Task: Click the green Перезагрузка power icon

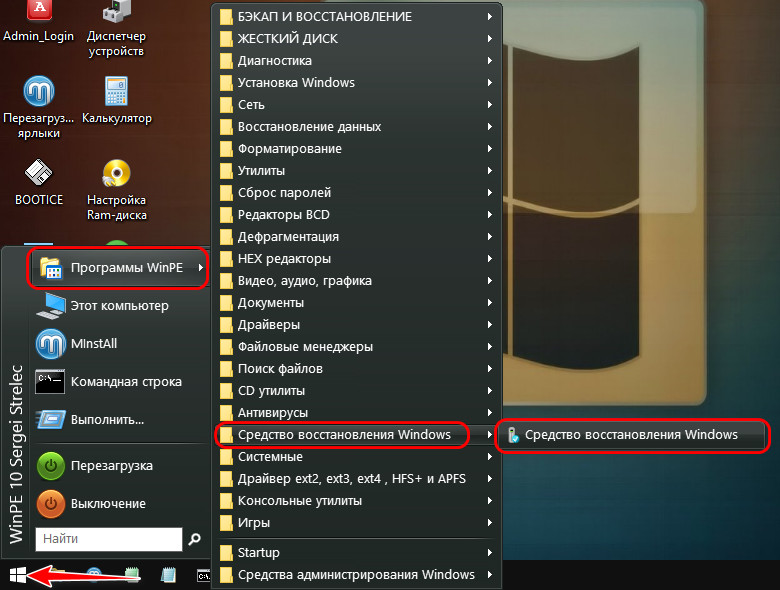Action: (x=51, y=466)
